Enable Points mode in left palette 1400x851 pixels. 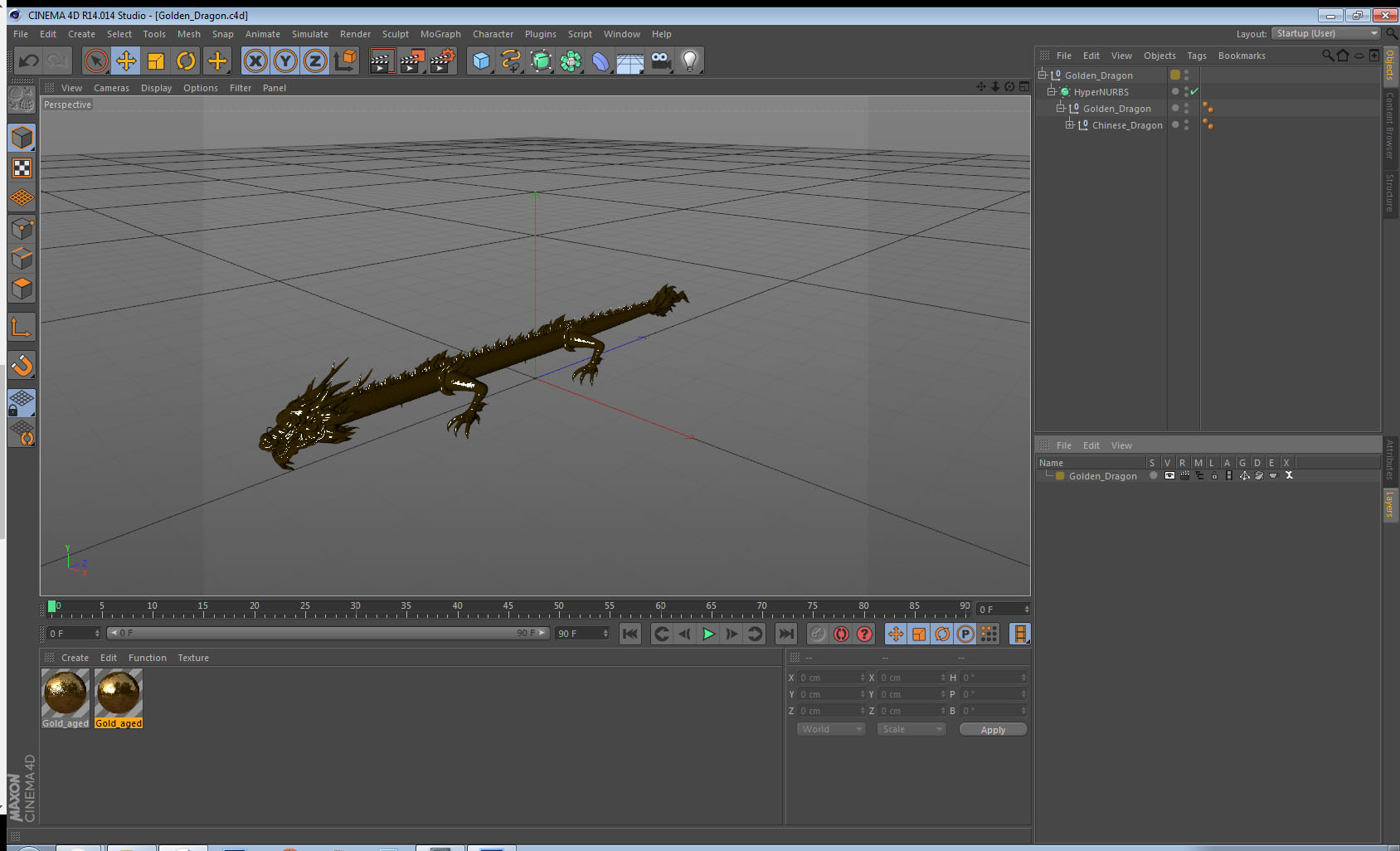click(22, 228)
